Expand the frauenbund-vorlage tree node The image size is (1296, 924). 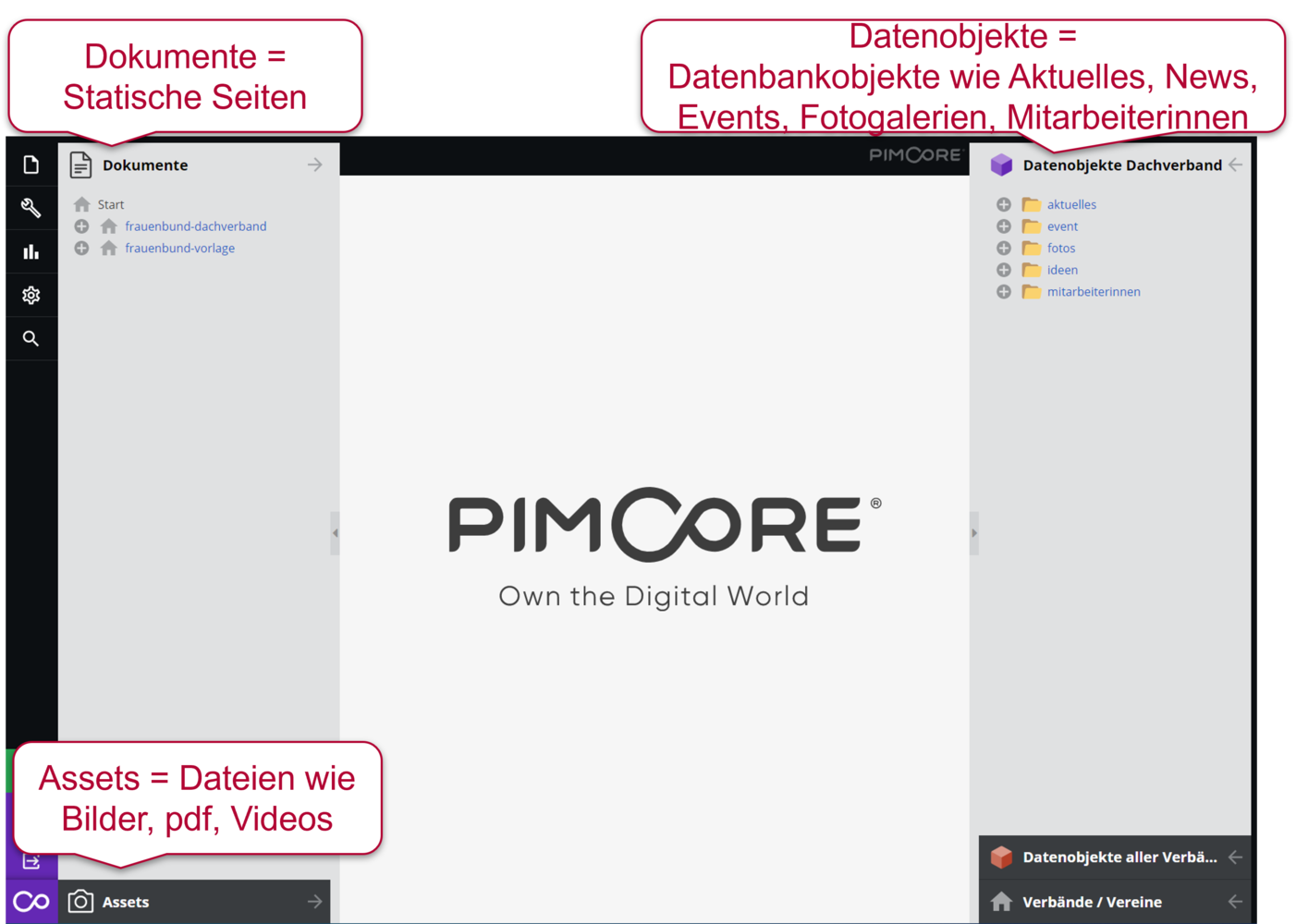(81, 249)
